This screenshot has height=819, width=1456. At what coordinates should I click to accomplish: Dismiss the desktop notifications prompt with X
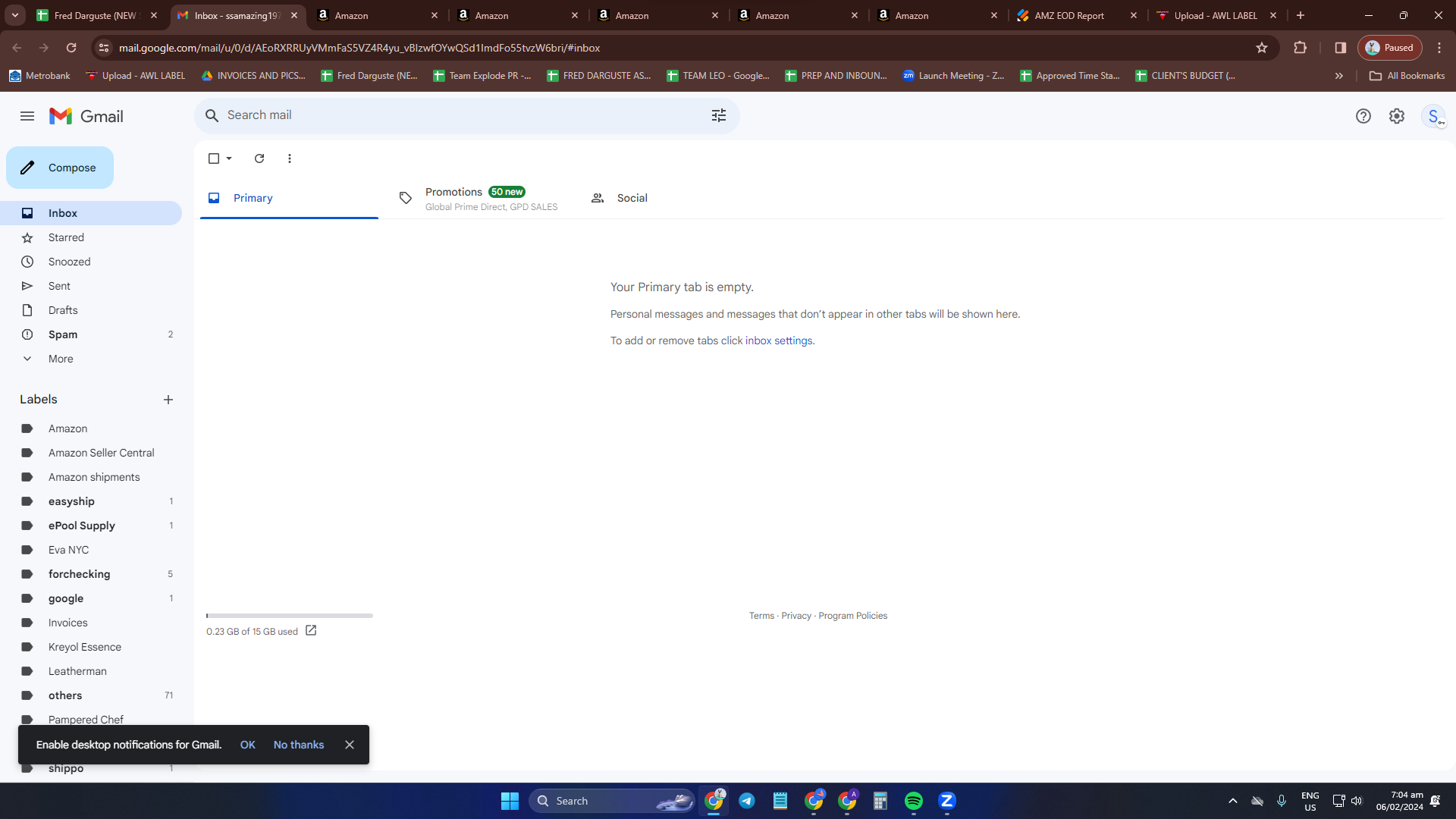click(x=350, y=745)
